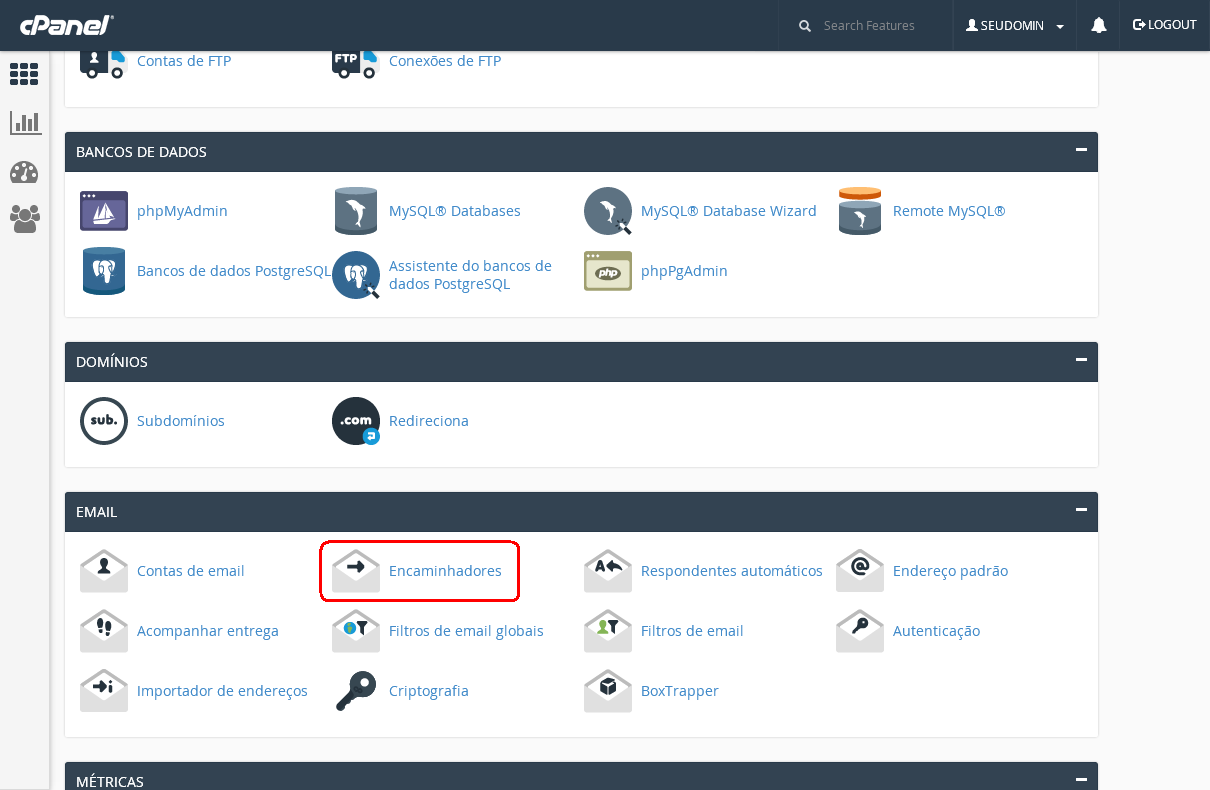
Task: Click the cPanel logo
Action: 67,24
